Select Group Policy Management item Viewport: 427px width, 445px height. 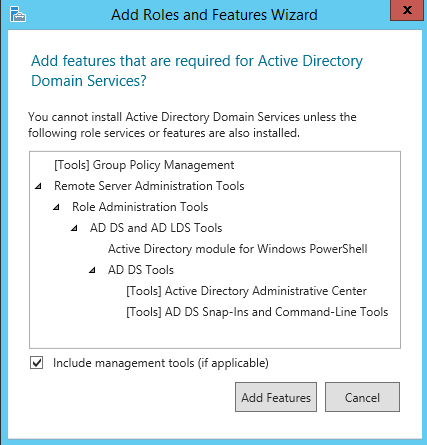coord(144,165)
